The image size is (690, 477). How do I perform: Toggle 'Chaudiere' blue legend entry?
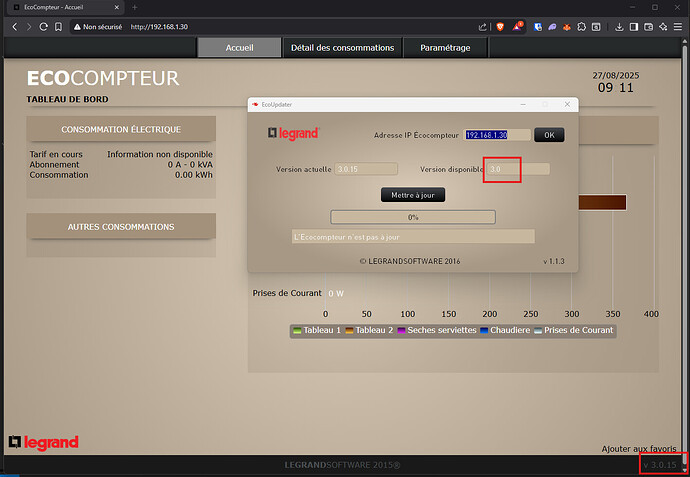[x=487, y=330]
